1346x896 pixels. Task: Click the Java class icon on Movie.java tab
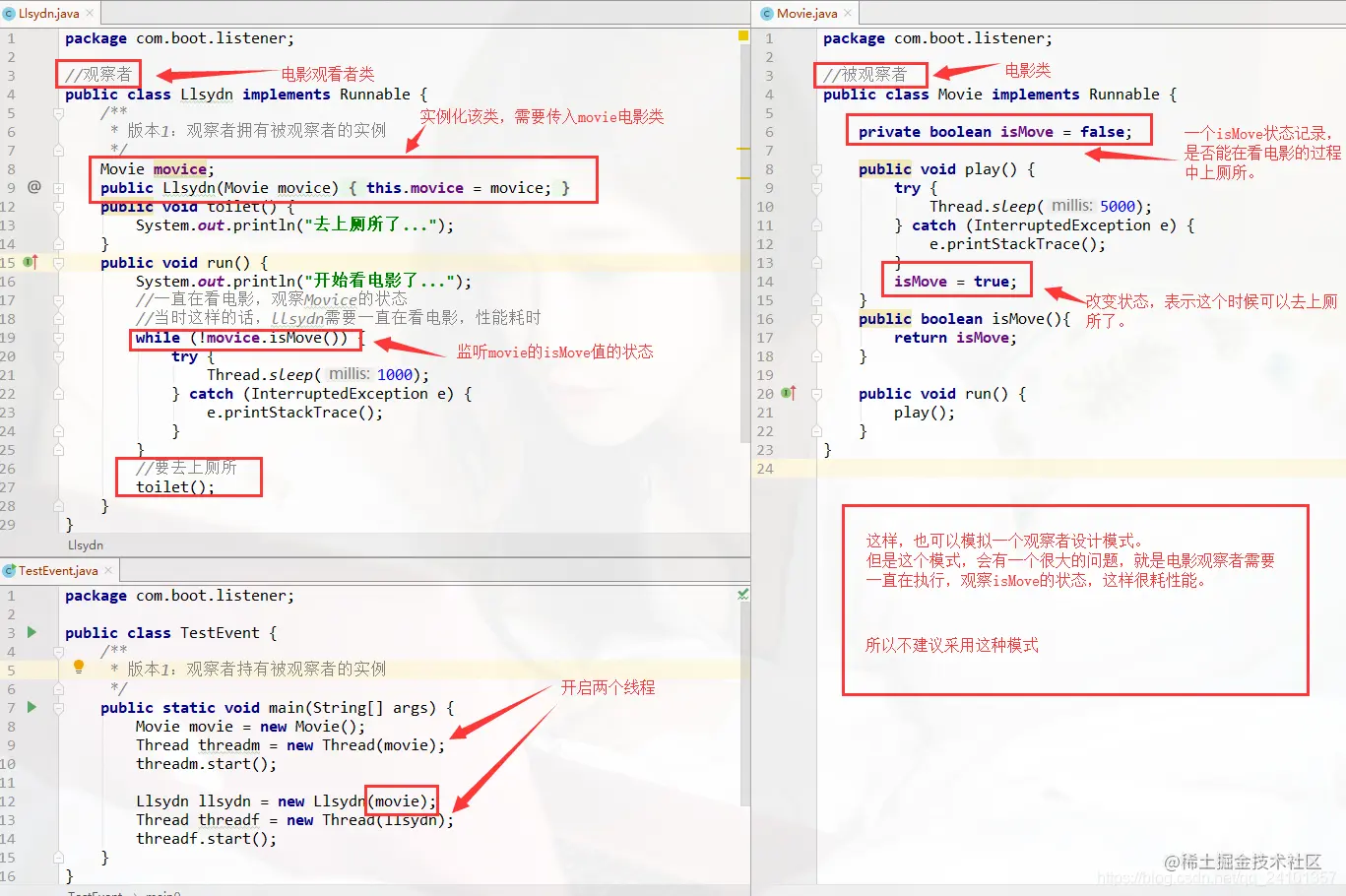pyautogui.click(x=767, y=14)
